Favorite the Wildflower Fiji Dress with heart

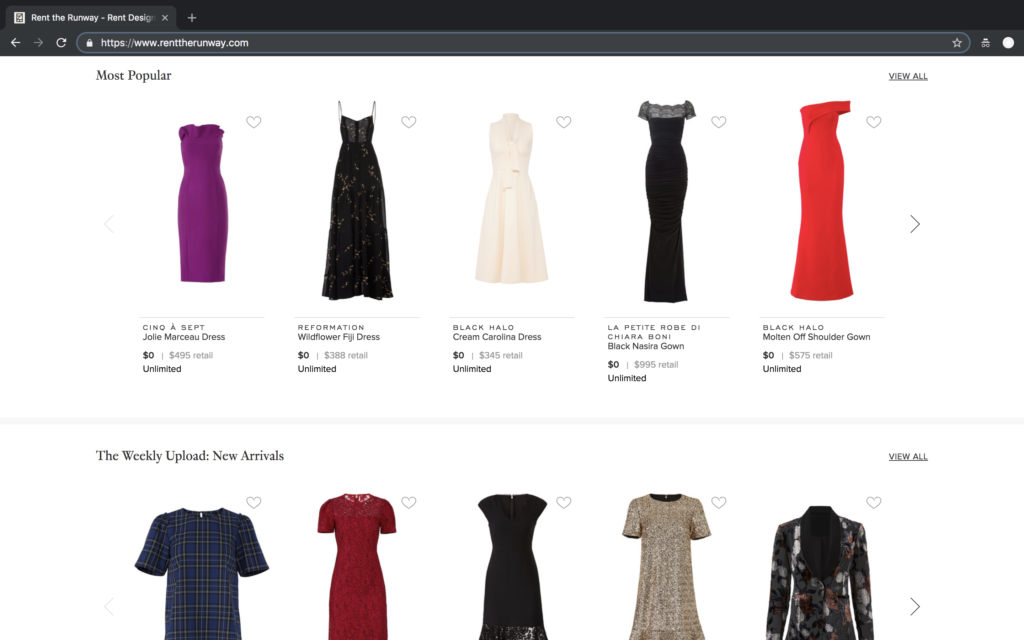click(x=409, y=122)
